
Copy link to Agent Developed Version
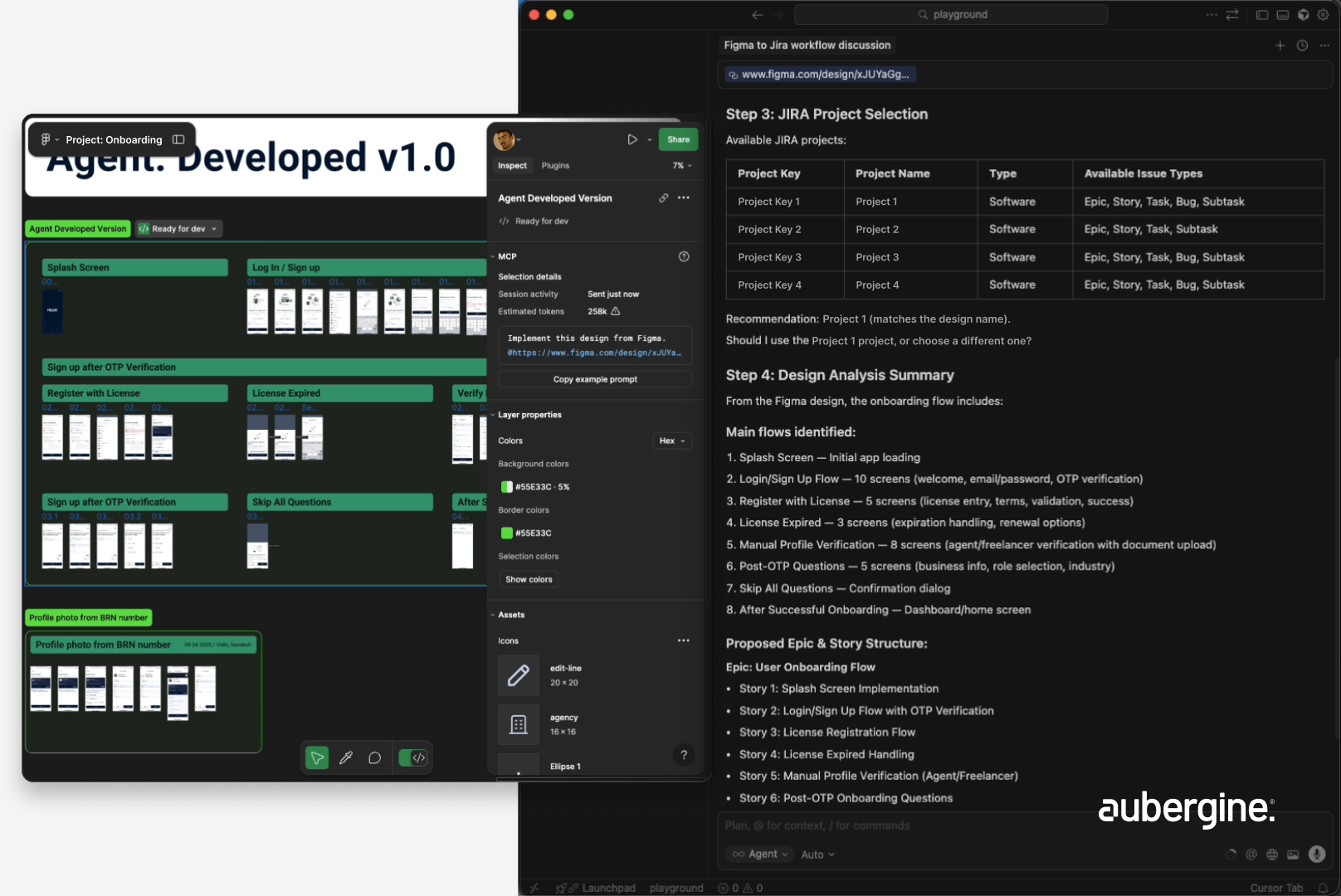click(x=664, y=198)
